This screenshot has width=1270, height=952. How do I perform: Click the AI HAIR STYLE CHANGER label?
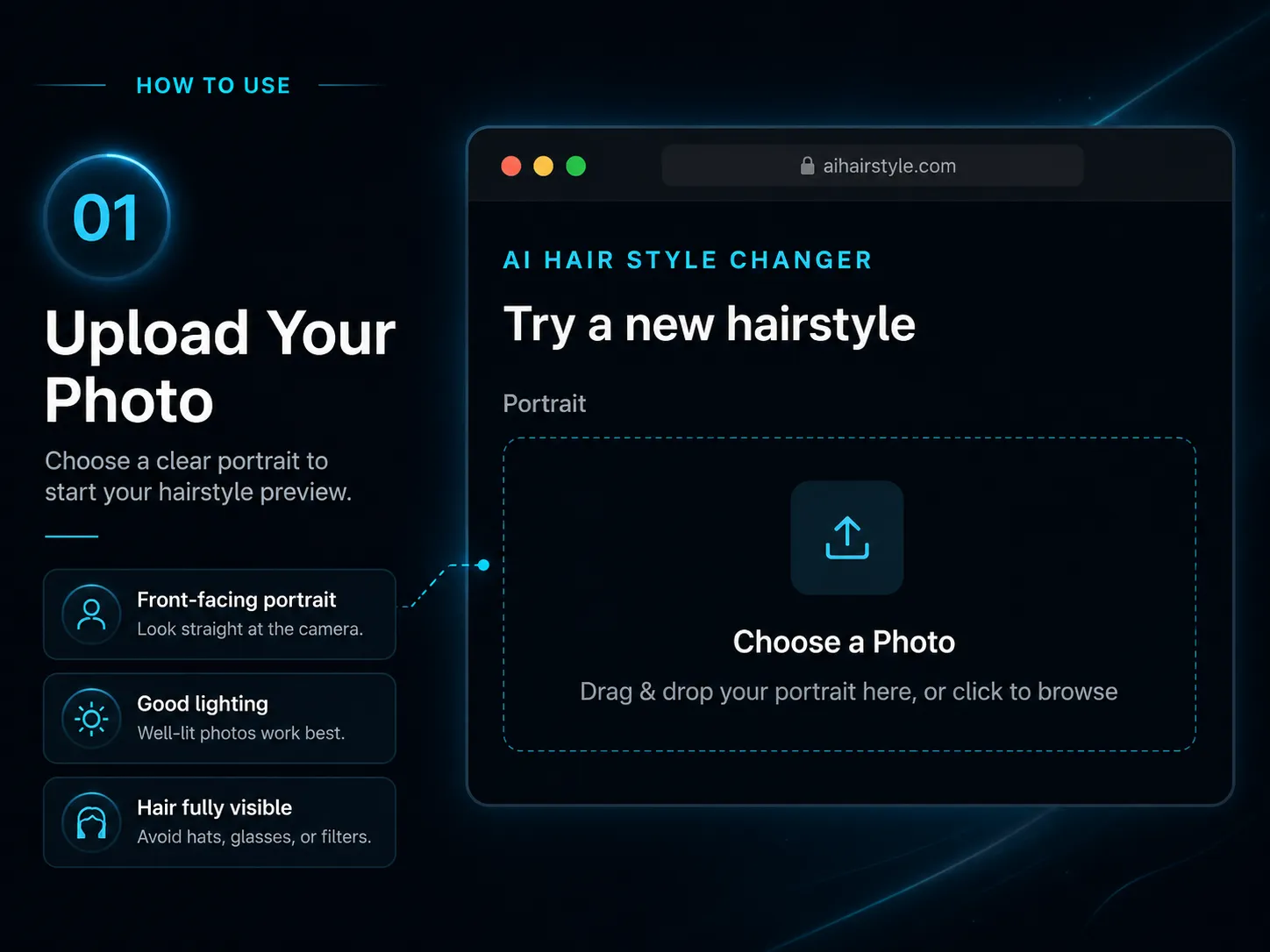point(688,260)
